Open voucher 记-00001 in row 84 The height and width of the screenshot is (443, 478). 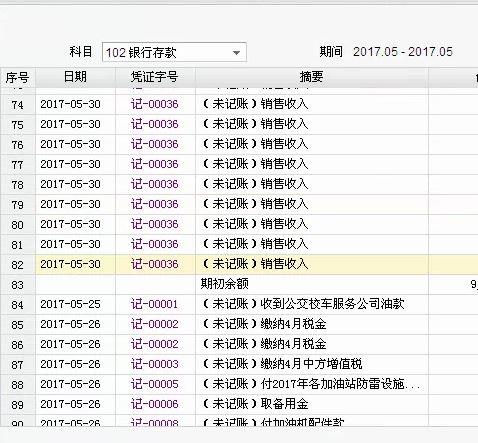[x=155, y=304]
